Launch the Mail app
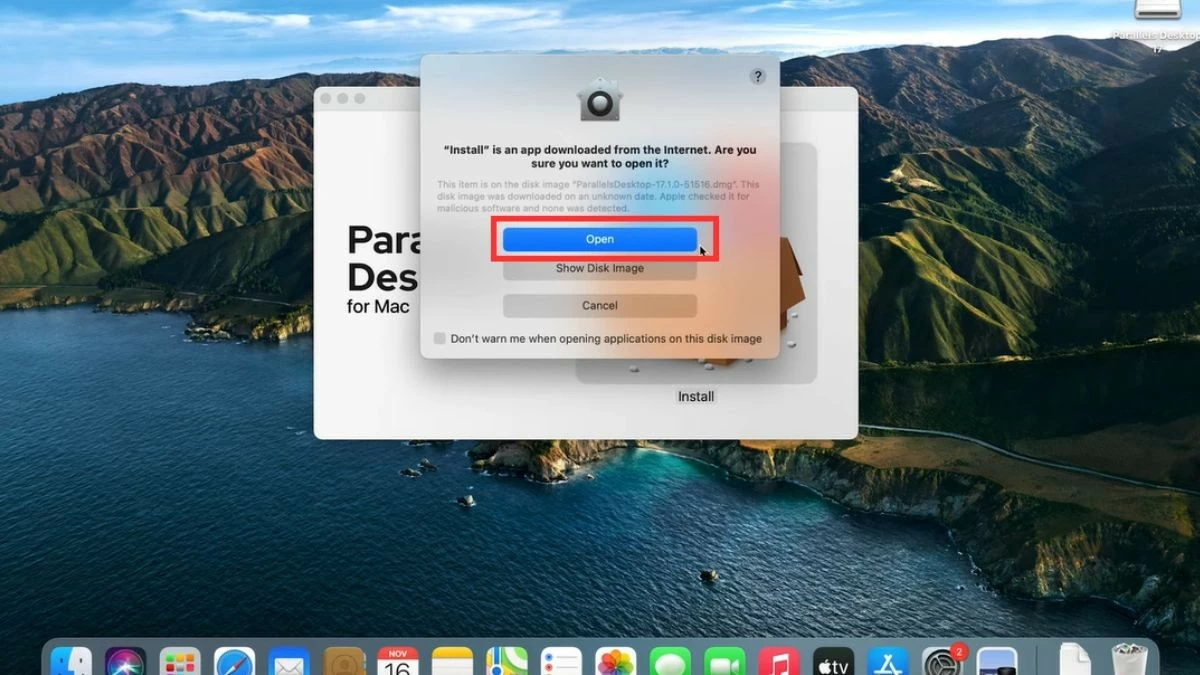The height and width of the screenshot is (675, 1200). coord(287,660)
